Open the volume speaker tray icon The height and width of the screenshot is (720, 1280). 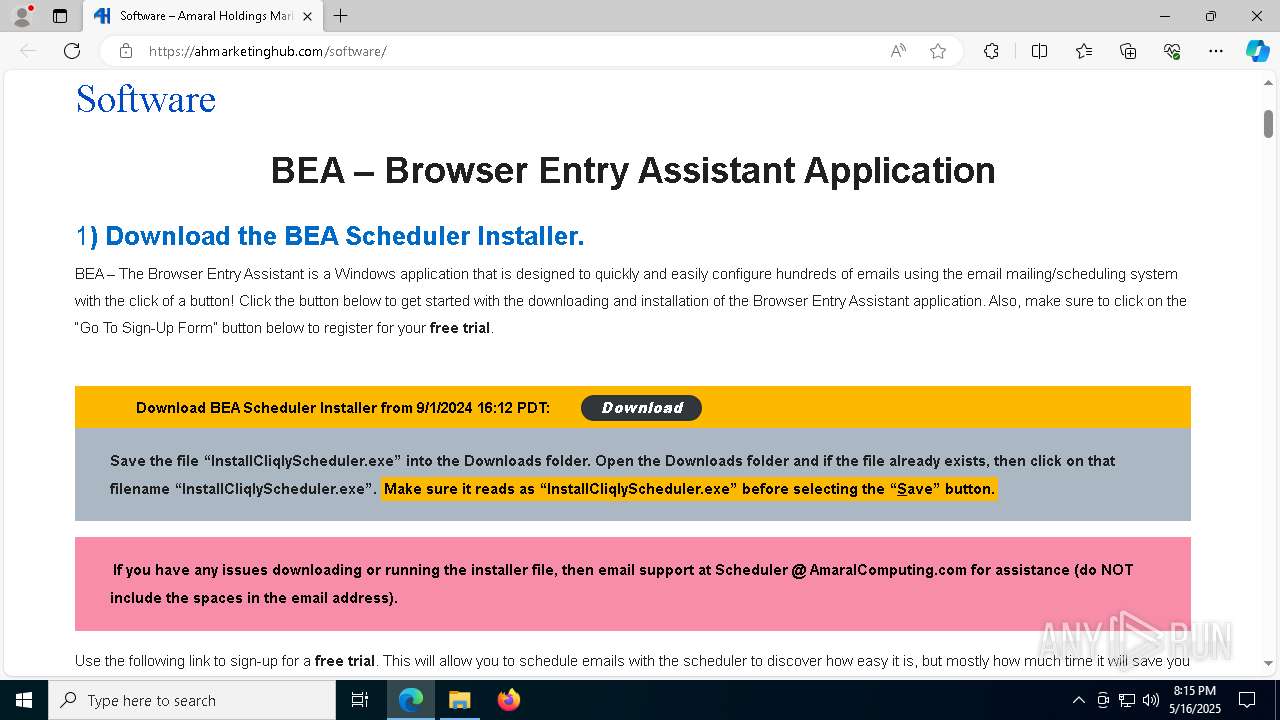pyautogui.click(x=1151, y=700)
